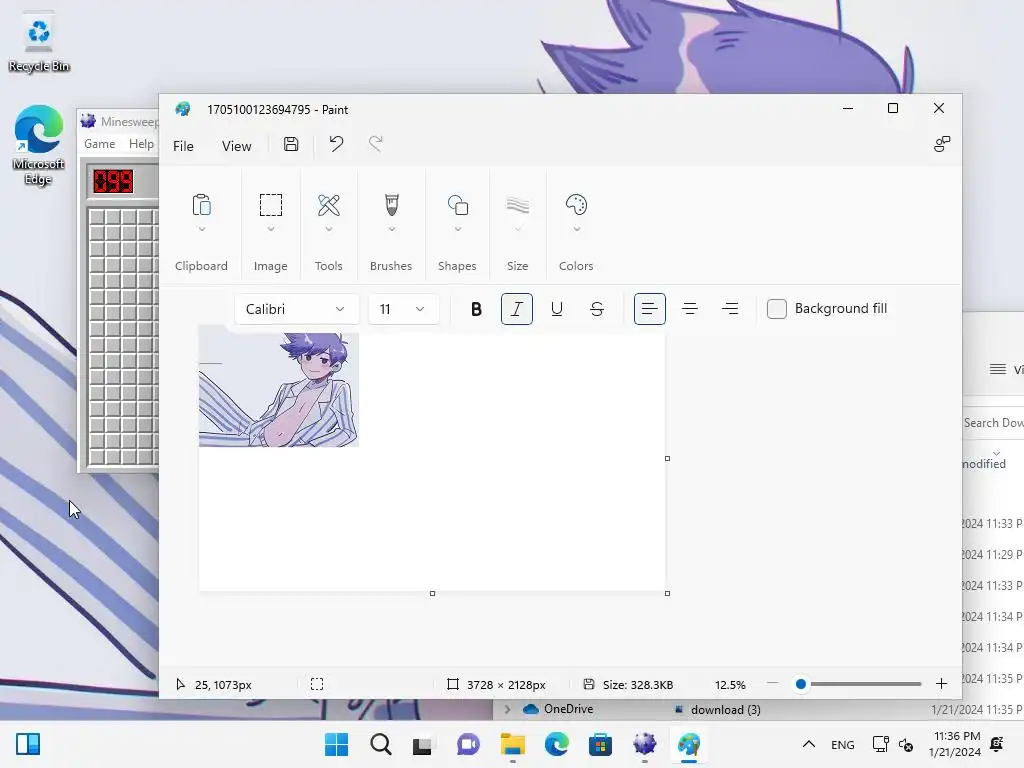Align text to the left
The height and width of the screenshot is (768, 1024).
click(649, 309)
